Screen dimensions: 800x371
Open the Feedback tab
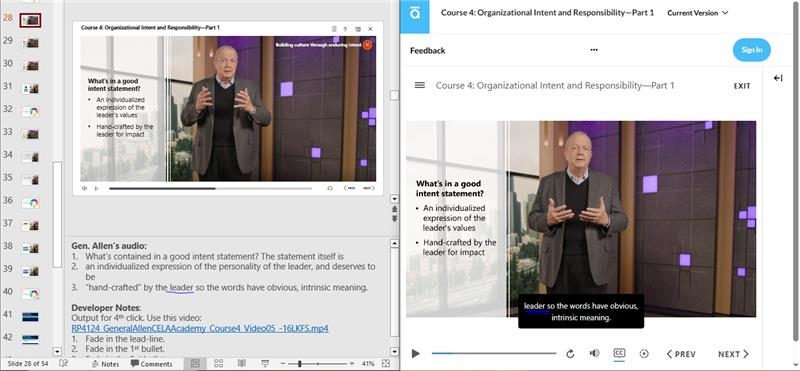coord(428,51)
